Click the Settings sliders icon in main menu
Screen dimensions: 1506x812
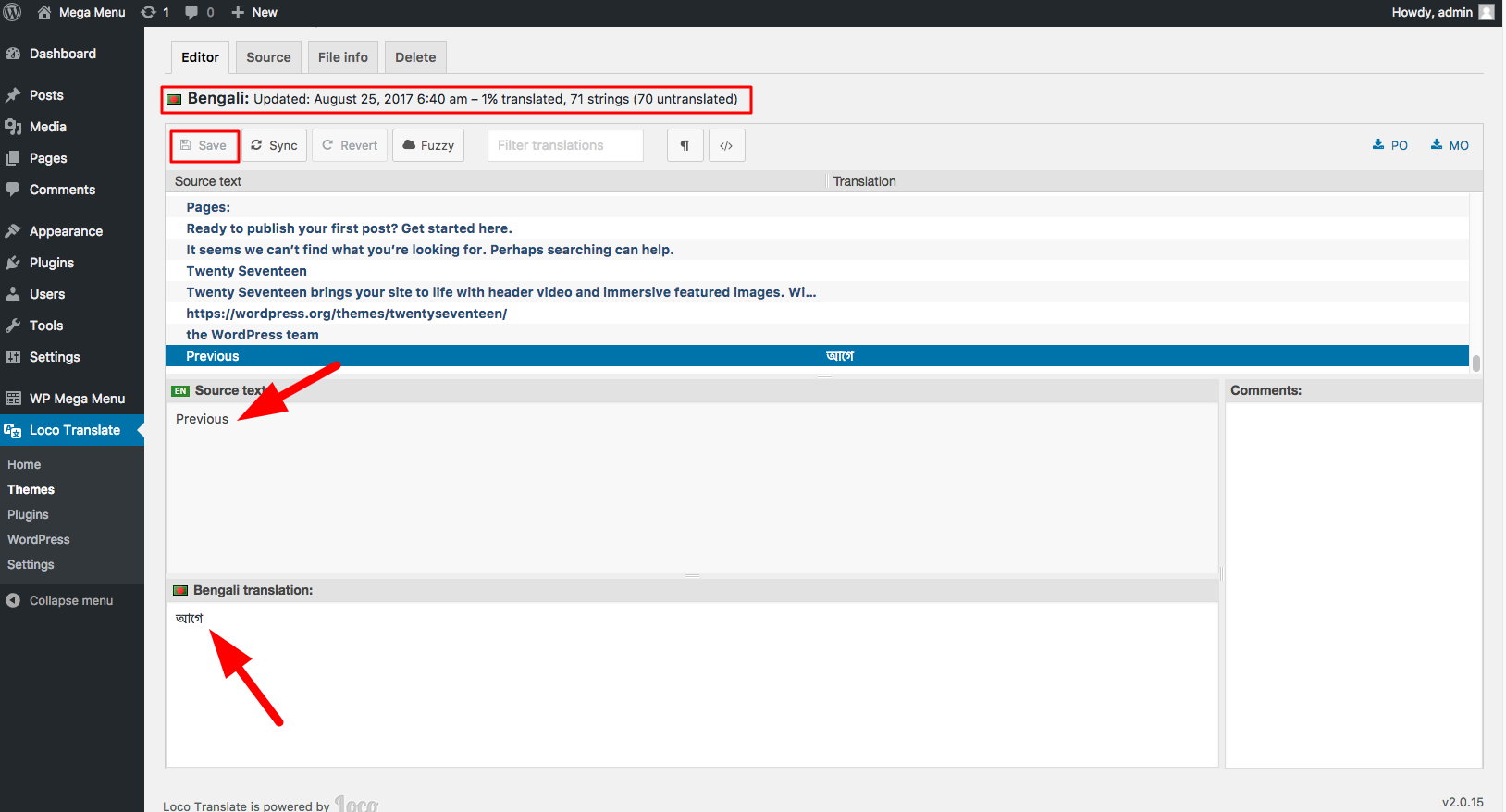13,357
